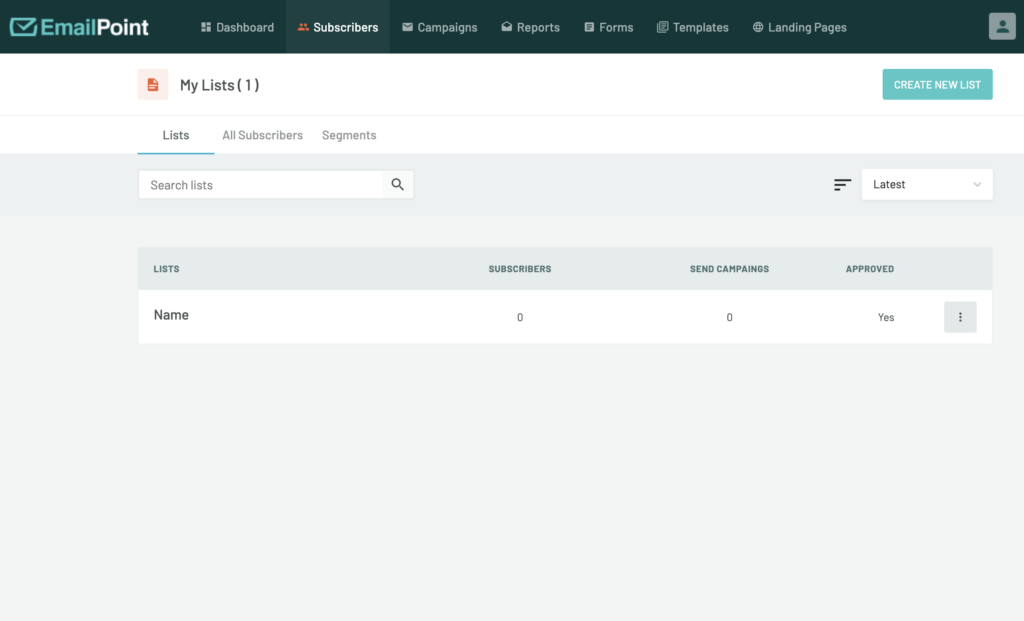Go to Landing Pages
Viewport: 1024px width, 621px height.
pos(799,27)
